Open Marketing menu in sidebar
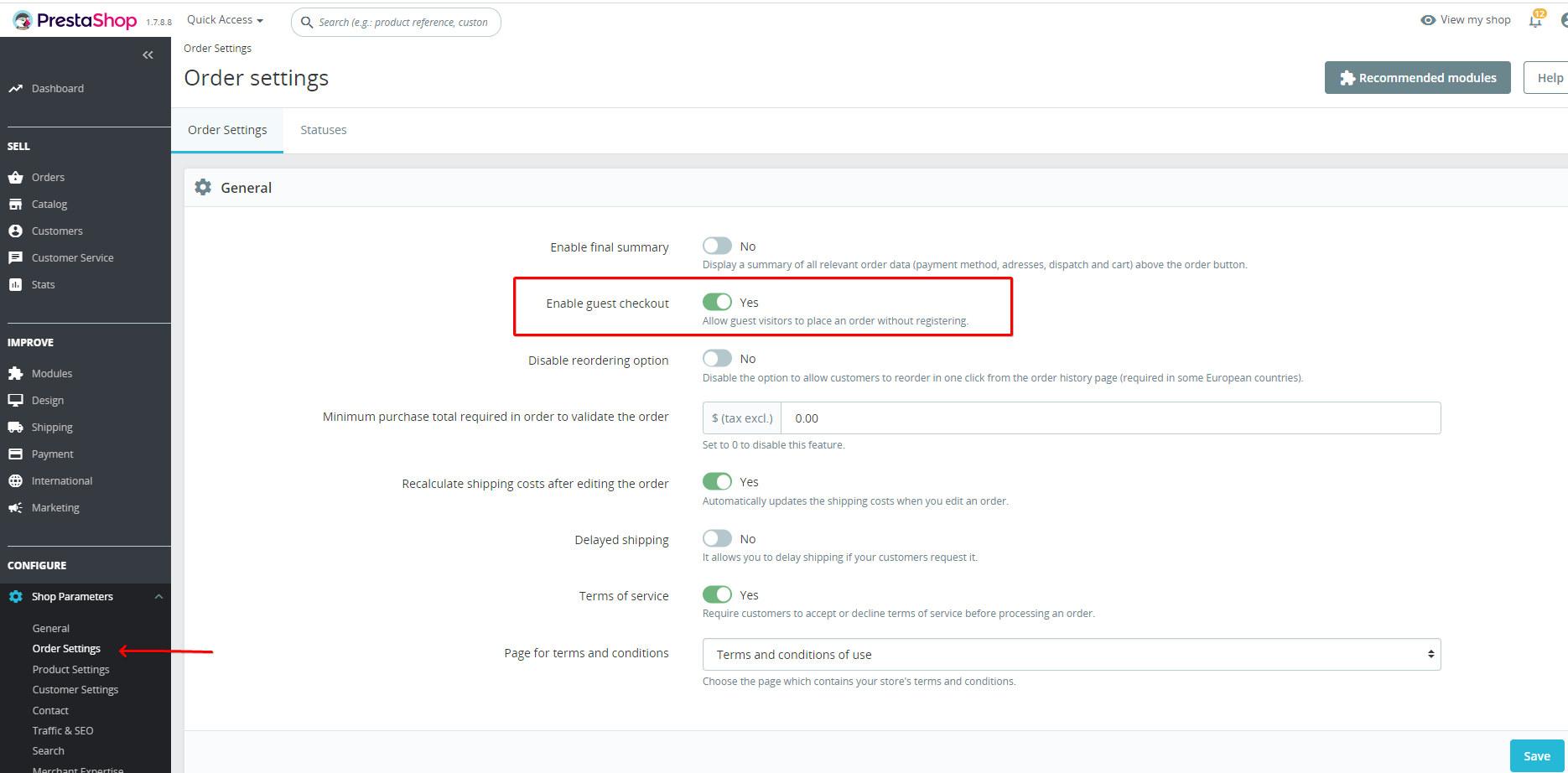1568x773 pixels. point(55,507)
